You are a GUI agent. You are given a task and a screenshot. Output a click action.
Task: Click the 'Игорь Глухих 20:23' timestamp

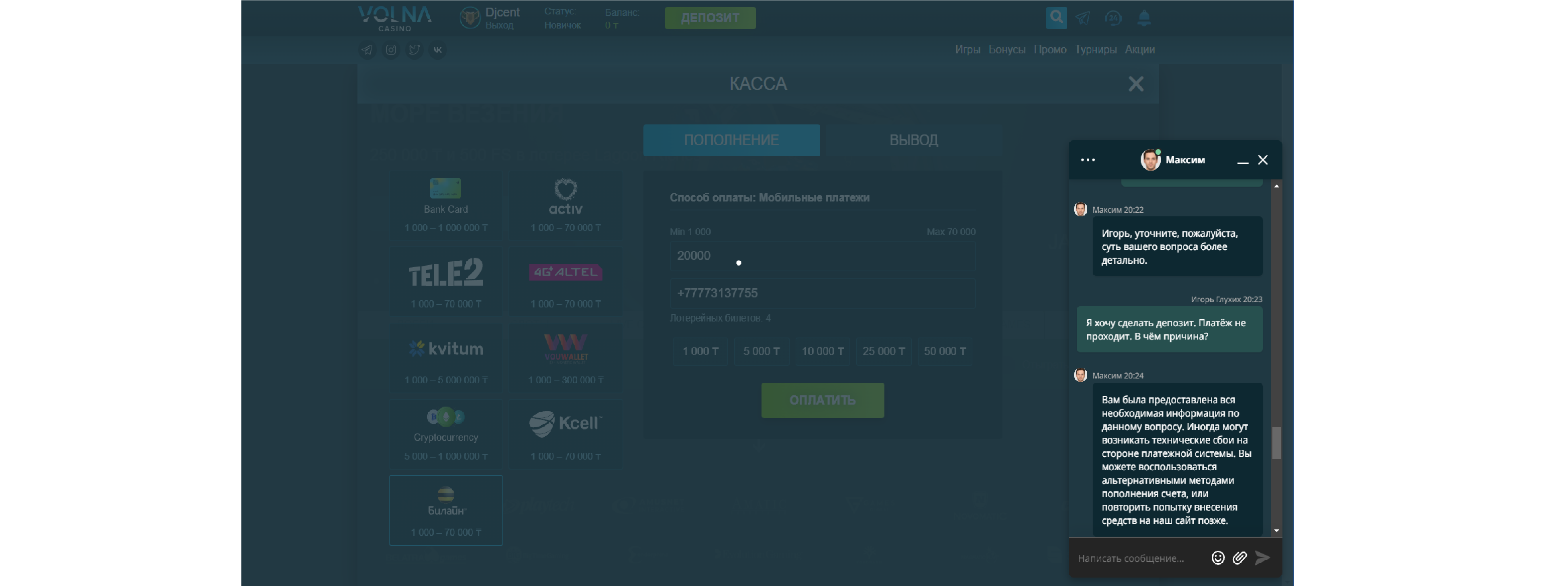[x=1226, y=299]
